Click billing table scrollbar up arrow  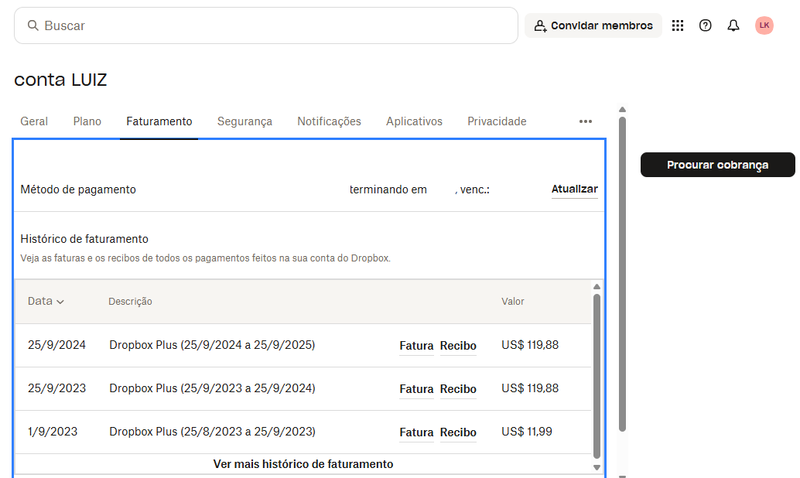(596, 287)
